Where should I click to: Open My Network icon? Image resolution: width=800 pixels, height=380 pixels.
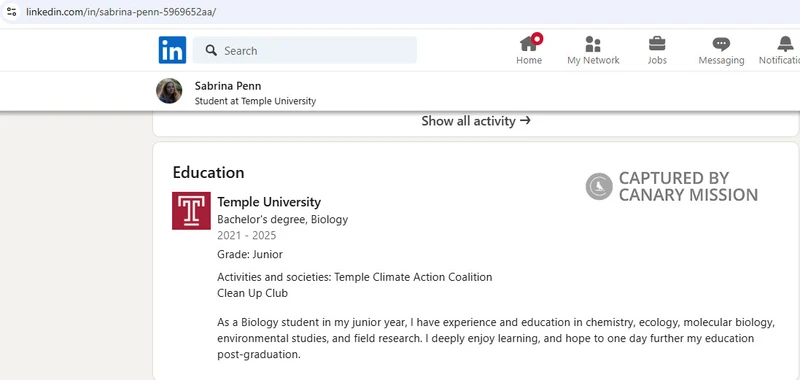click(x=593, y=44)
